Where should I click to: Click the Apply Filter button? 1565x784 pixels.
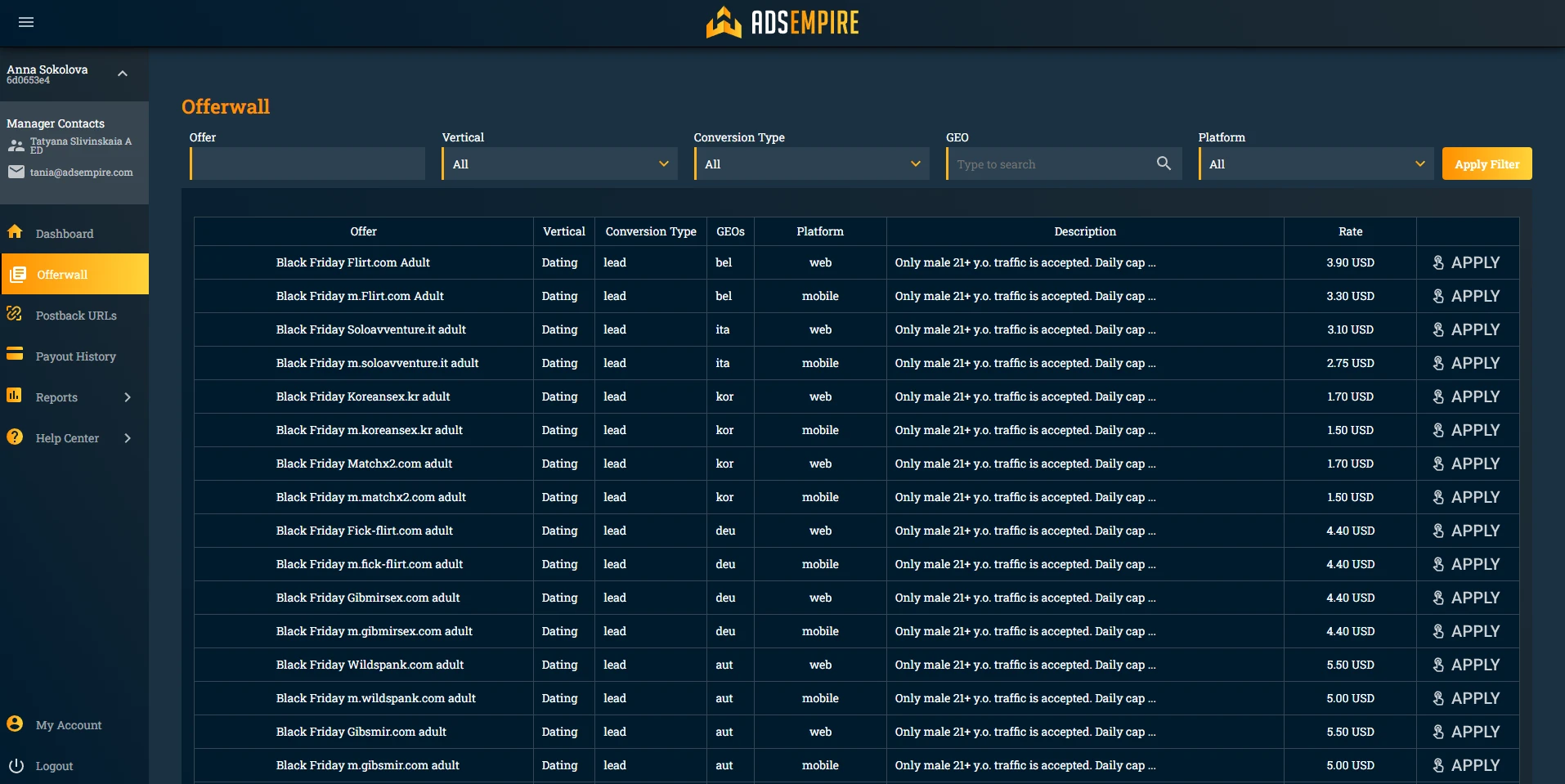(1487, 164)
